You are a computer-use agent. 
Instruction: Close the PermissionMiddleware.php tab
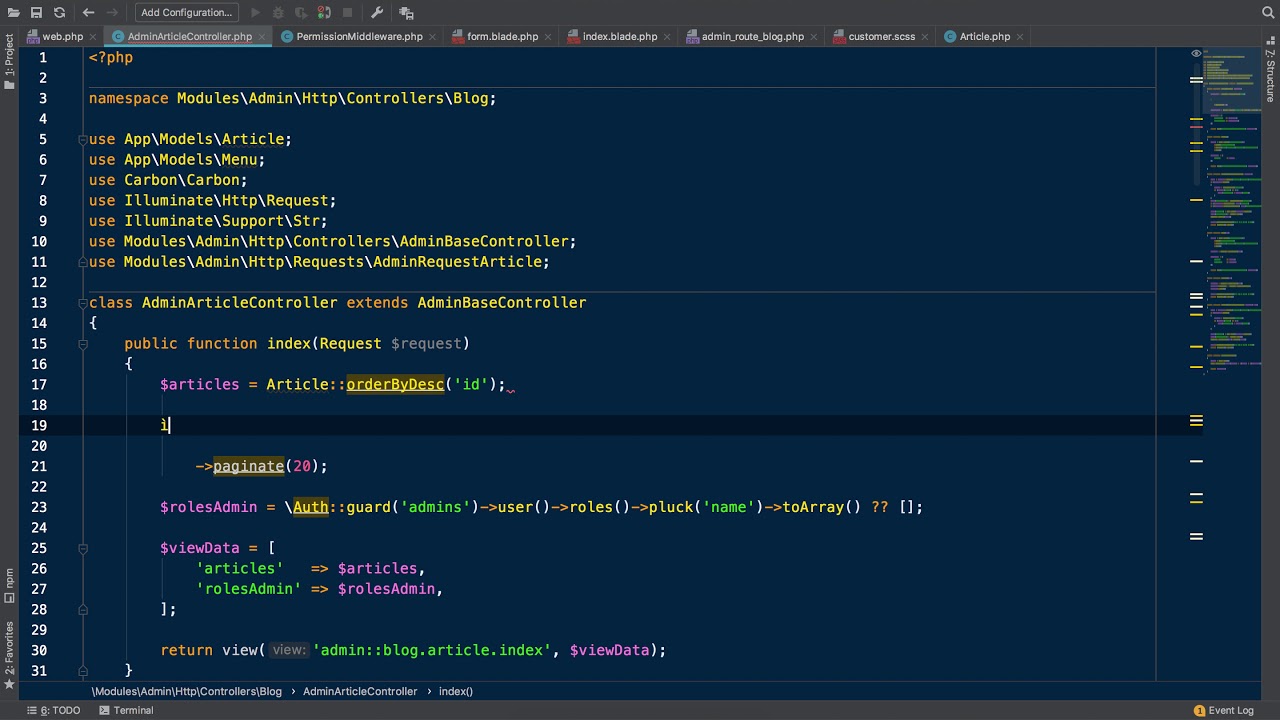[x=433, y=36]
